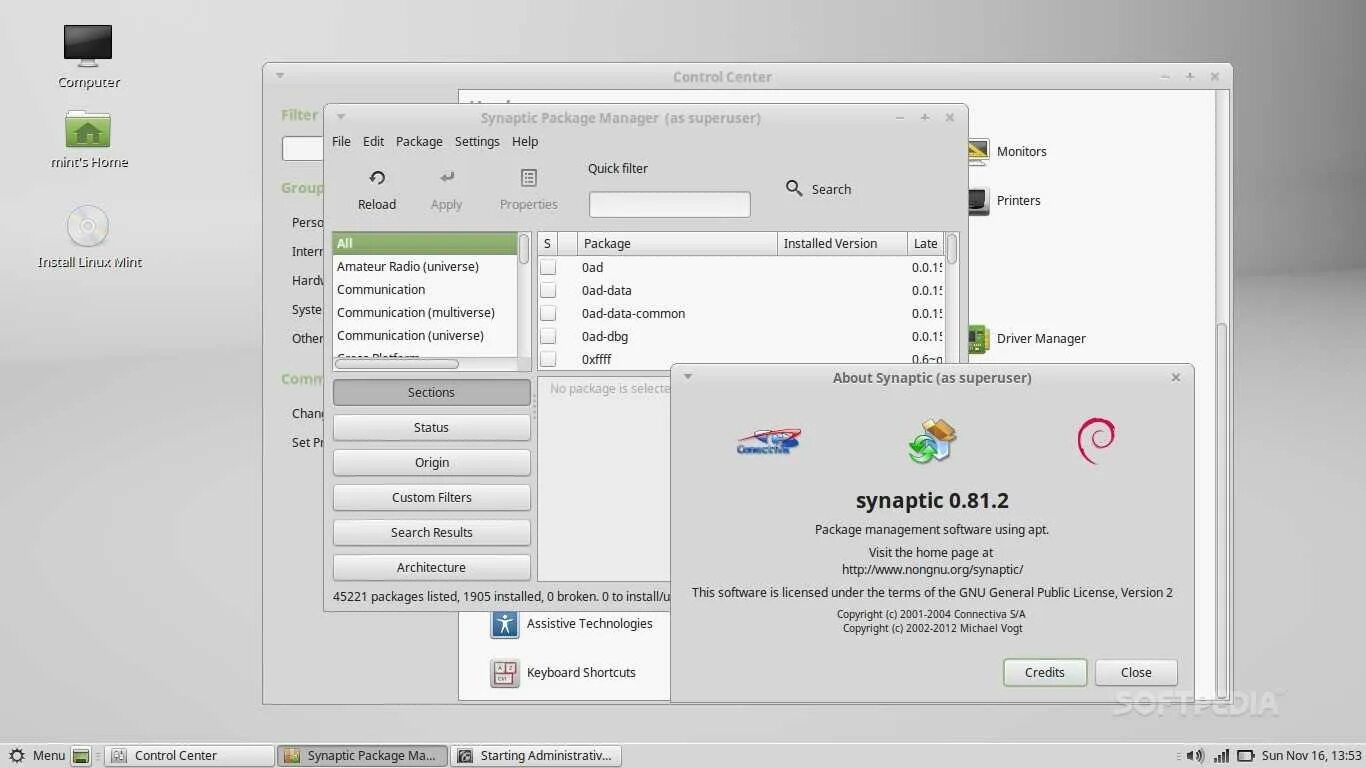Toggle the status checkbox for package 0ad
The height and width of the screenshot is (768, 1366).
(548, 267)
